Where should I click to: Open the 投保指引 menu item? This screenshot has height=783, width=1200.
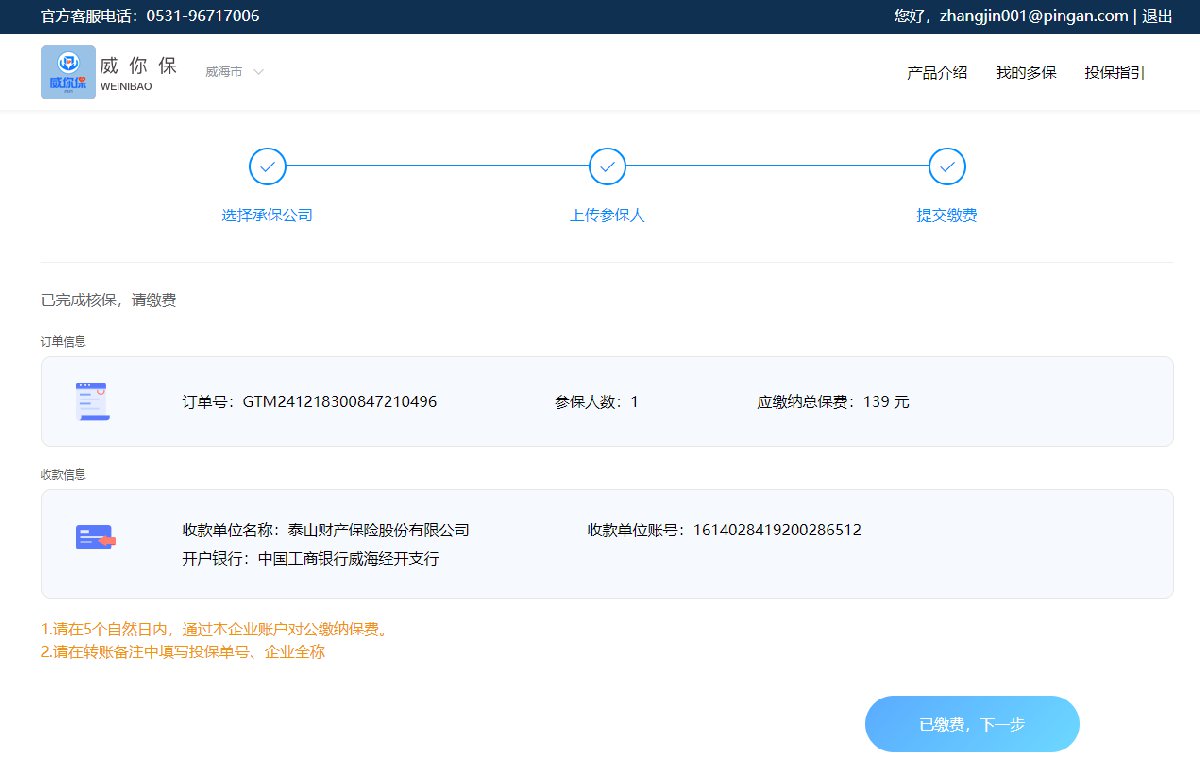click(1114, 73)
